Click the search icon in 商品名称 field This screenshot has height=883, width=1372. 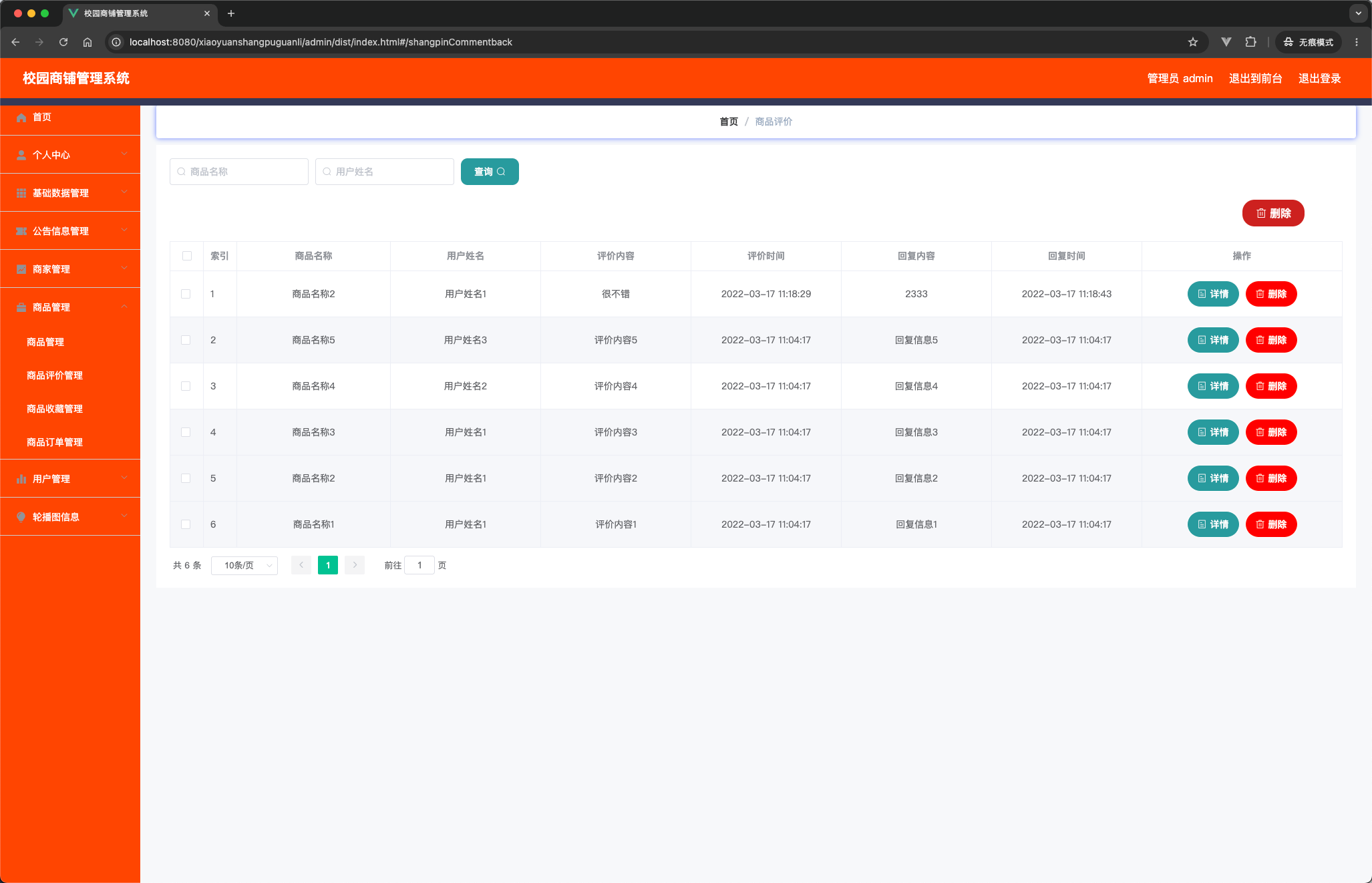181,172
